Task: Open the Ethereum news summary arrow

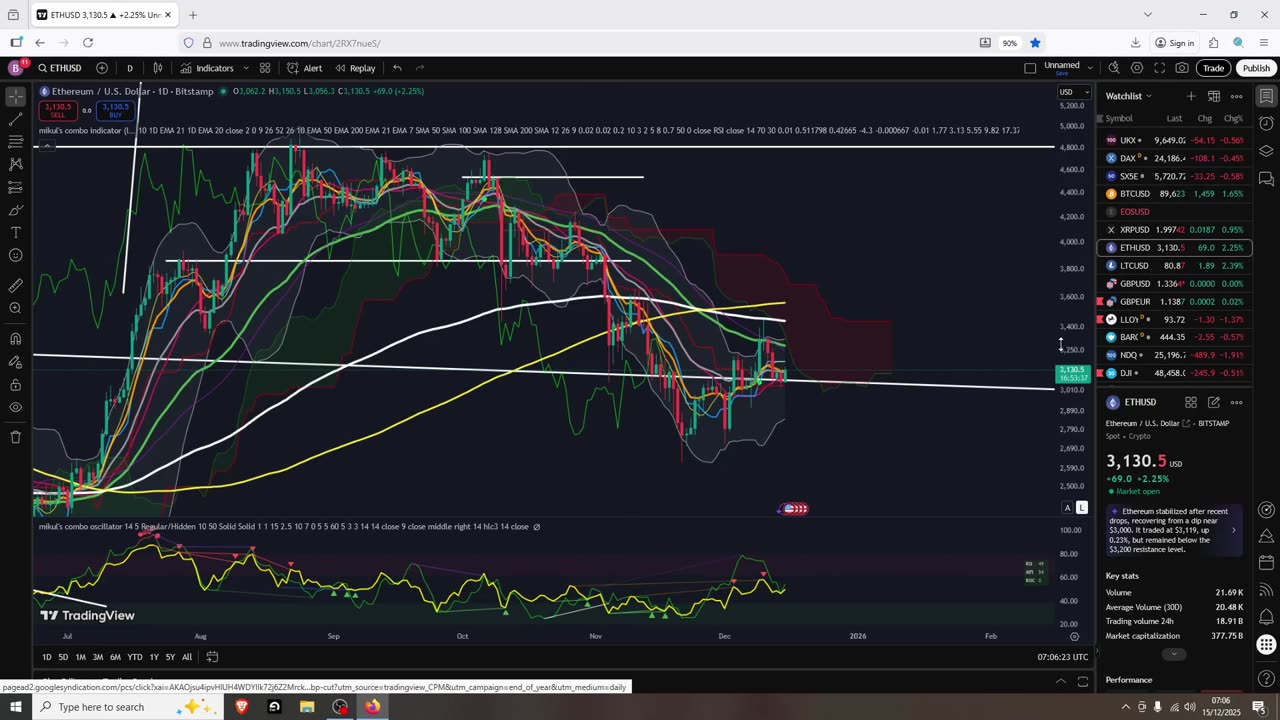Action: tap(1233, 530)
